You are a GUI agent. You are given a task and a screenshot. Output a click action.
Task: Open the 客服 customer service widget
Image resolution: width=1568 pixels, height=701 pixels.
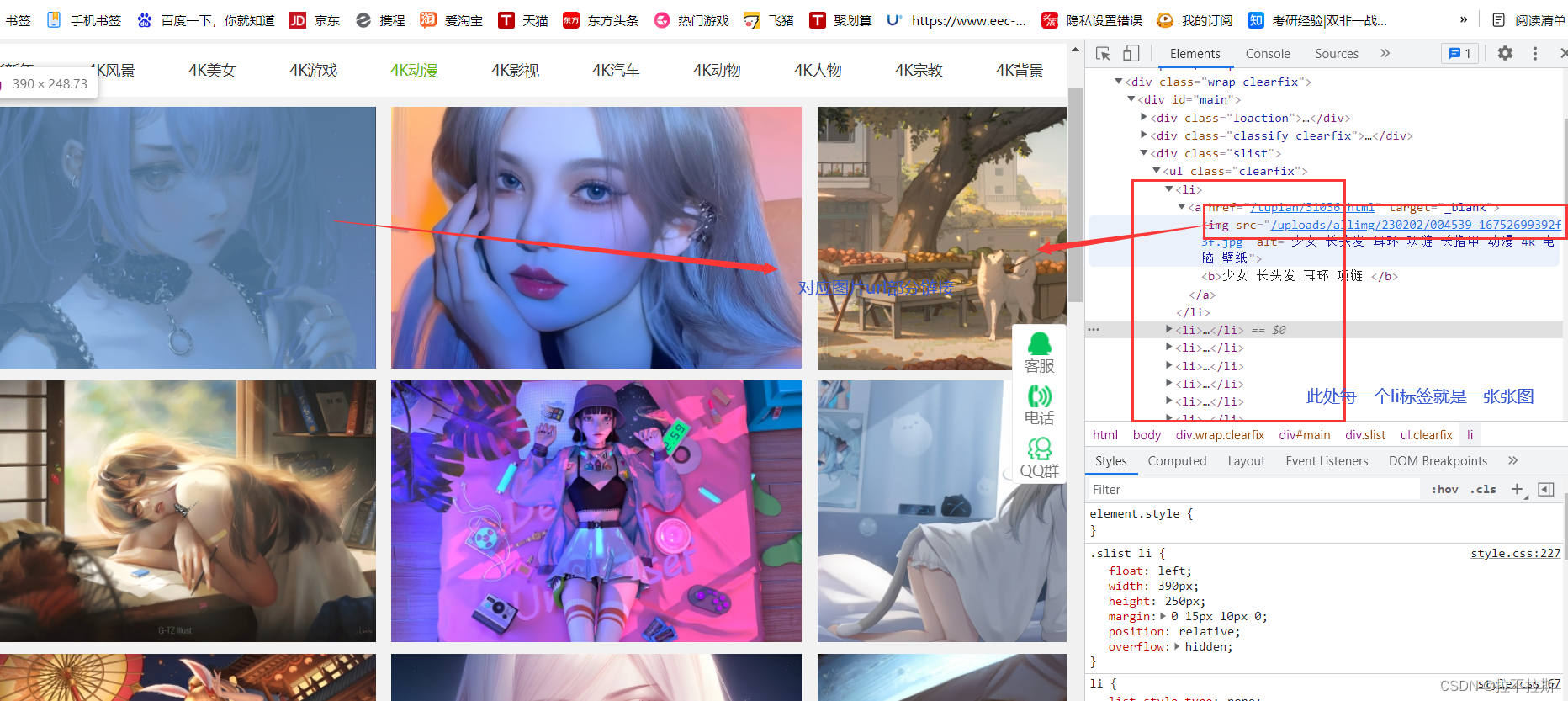[x=1039, y=353]
